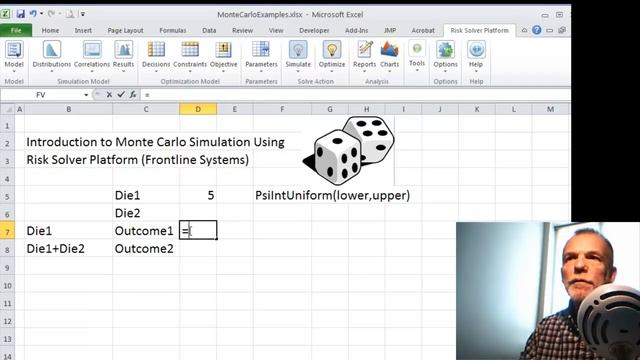Open the Decisions variables icon
640x360 pixels.
[156, 55]
